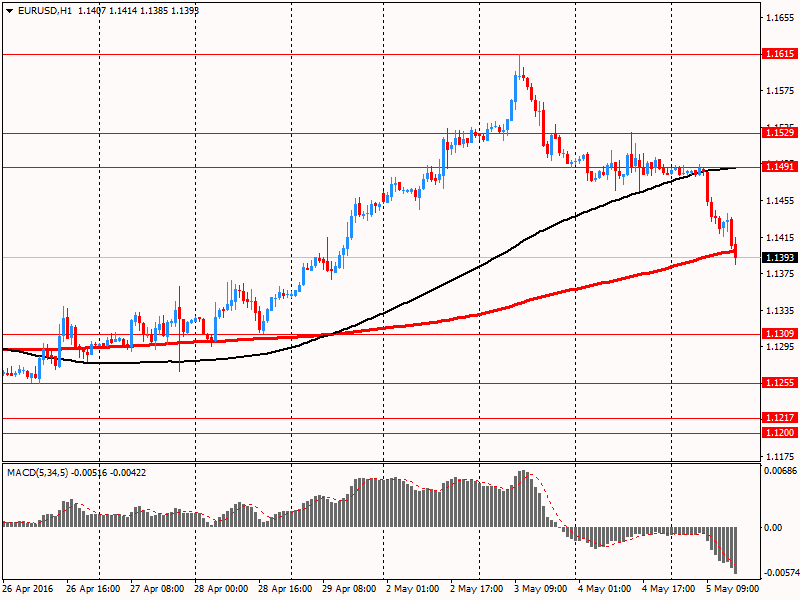Click the 1.1175 price scale value
The height and width of the screenshot is (600, 800).
[780, 456]
